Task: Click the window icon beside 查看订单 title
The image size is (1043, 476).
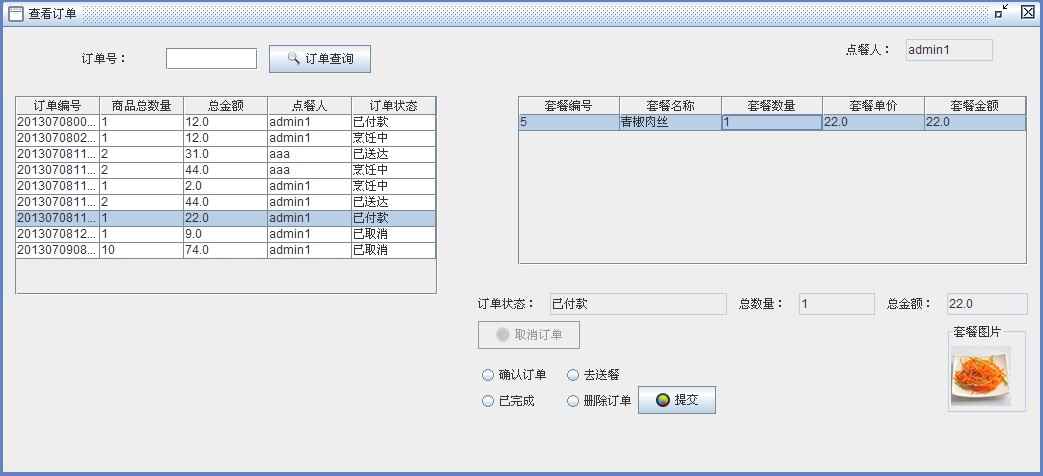Action: point(15,13)
